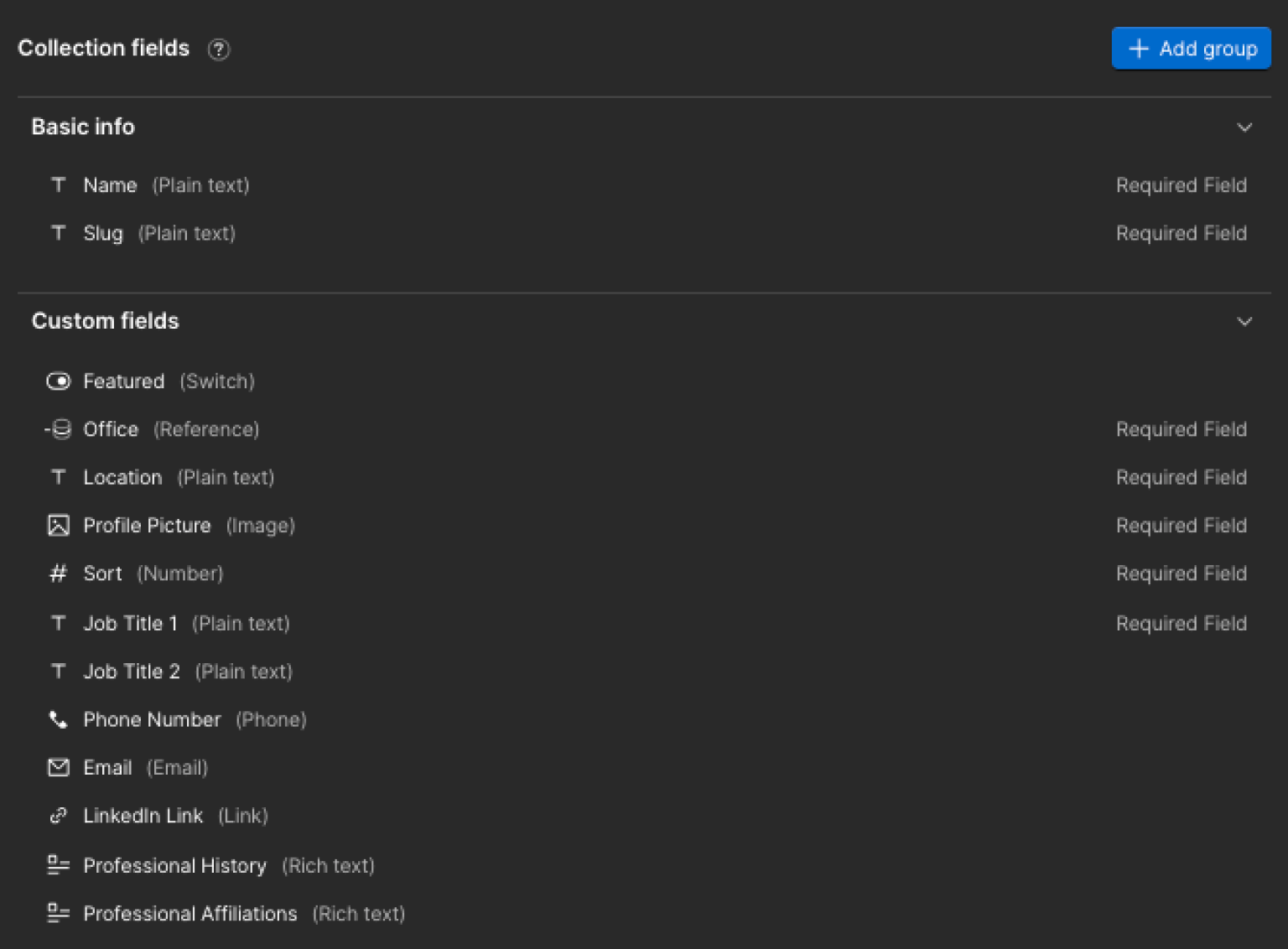Click the text icon for Location field
The image size is (1288, 949).
click(58, 477)
